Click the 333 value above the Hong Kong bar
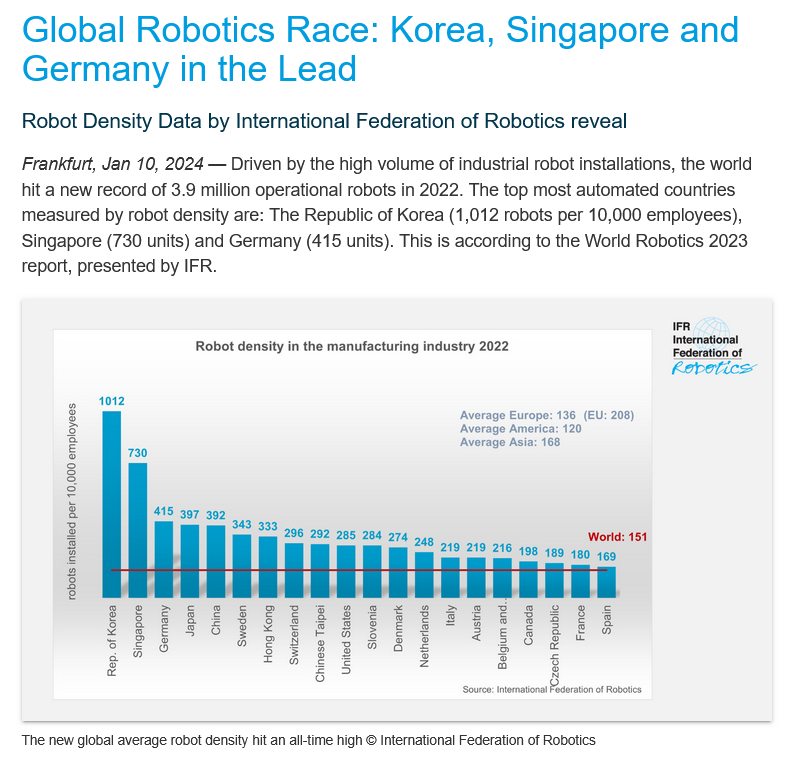The image size is (791, 760). click(x=268, y=526)
